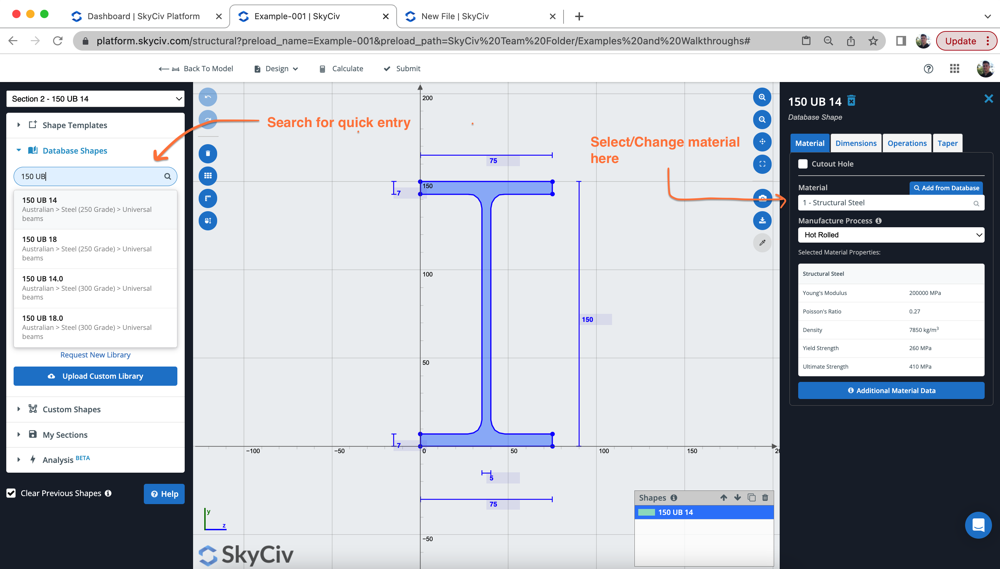1000x569 pixels.
Task: Click info icon beside Clear Previous Shapes
Action: pos(108,493)
